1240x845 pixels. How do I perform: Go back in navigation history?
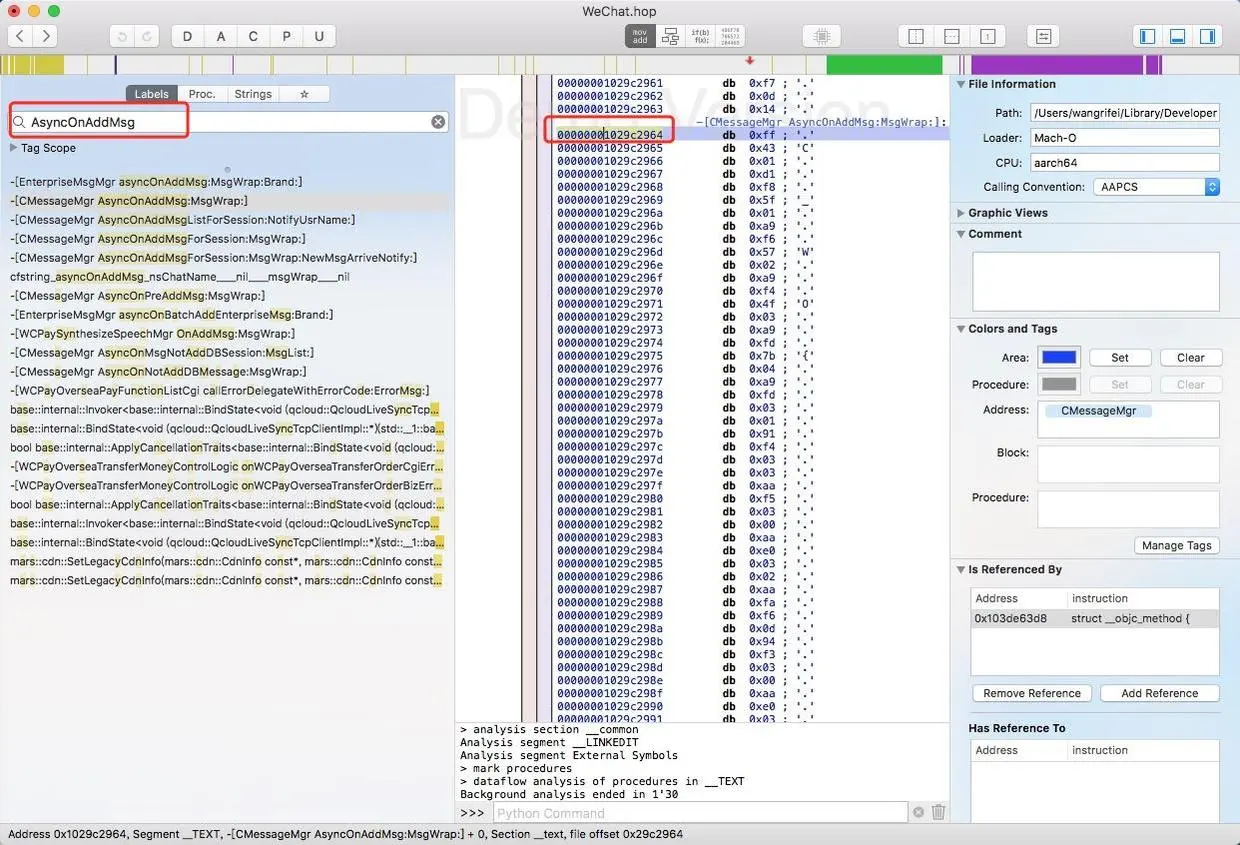[20, 36]
